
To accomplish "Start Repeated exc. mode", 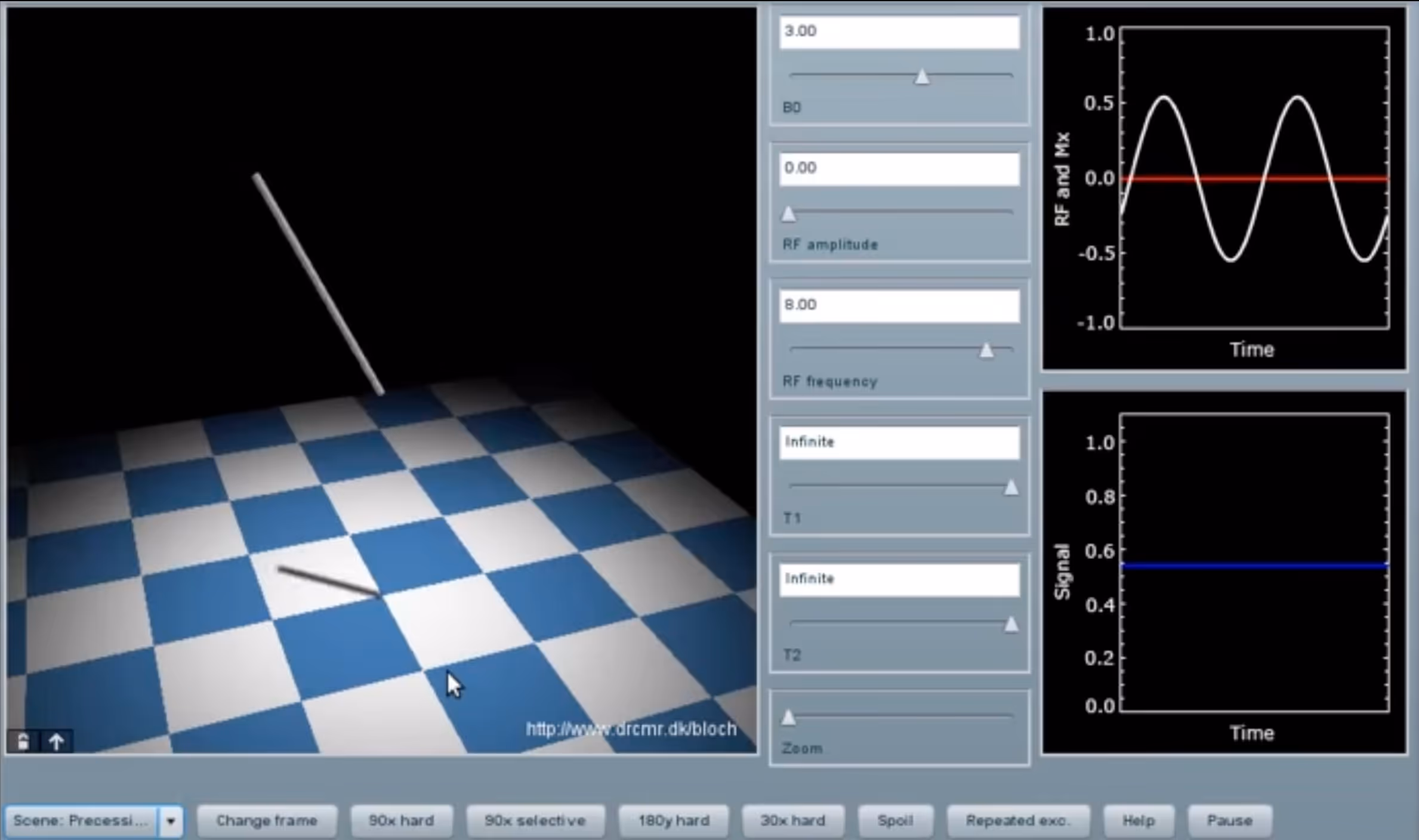I will click(x=1019, y=820).
